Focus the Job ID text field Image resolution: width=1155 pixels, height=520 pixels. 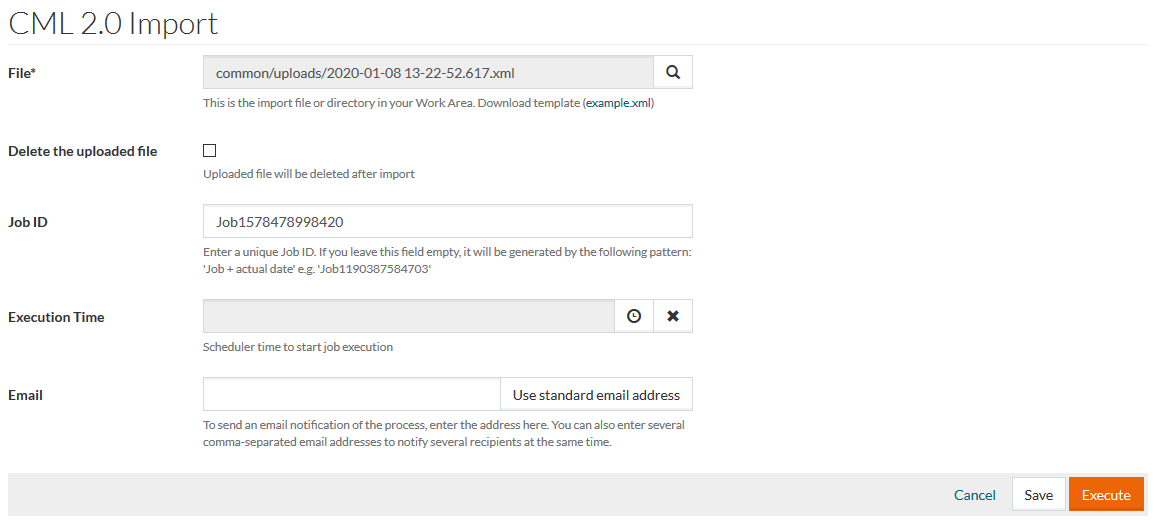click(447, 222)
